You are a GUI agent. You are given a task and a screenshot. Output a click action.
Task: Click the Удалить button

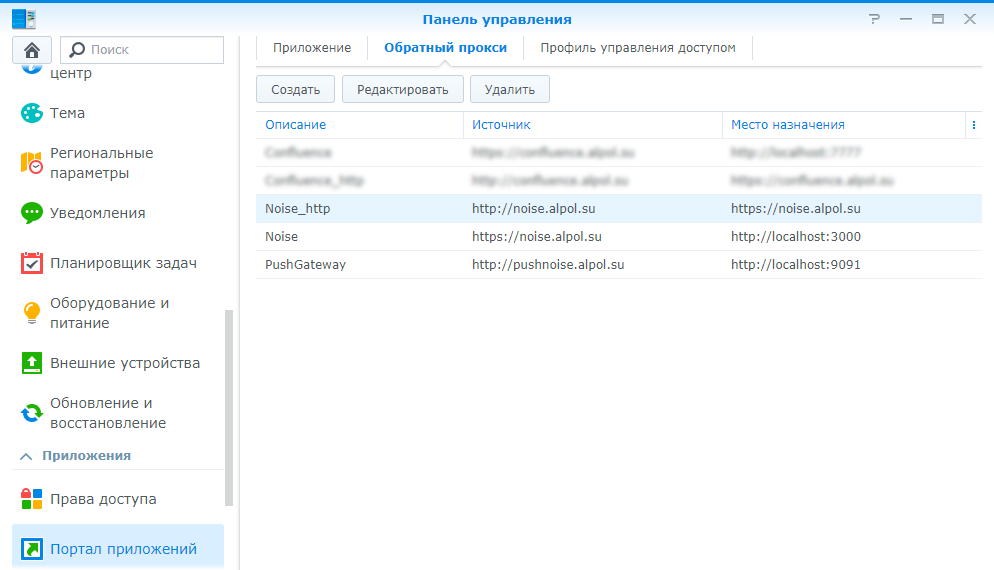point(509,89)
